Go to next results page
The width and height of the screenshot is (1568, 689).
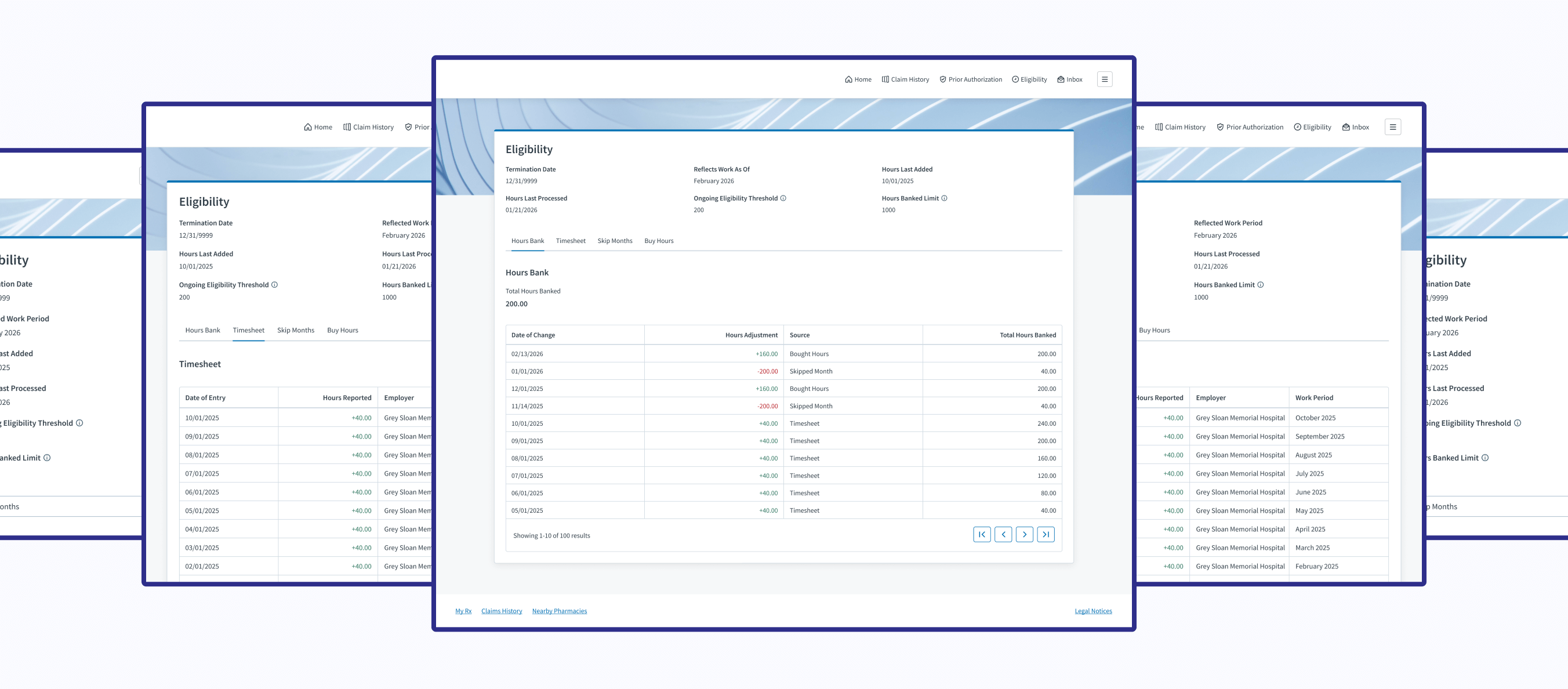pos(1024,534)
